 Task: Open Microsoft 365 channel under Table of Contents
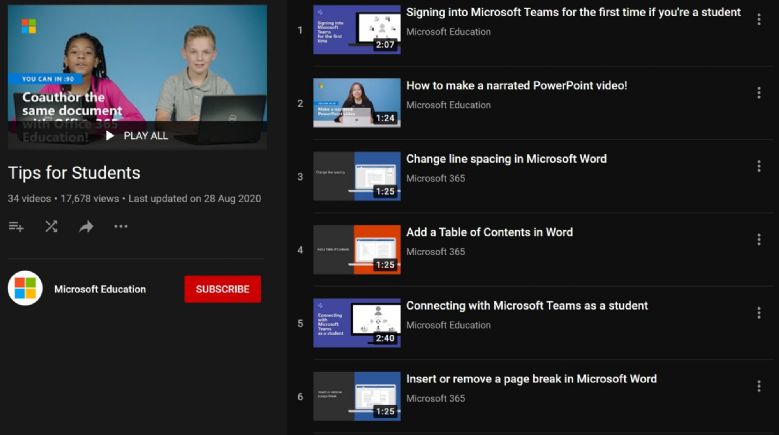tap(436, 252)
